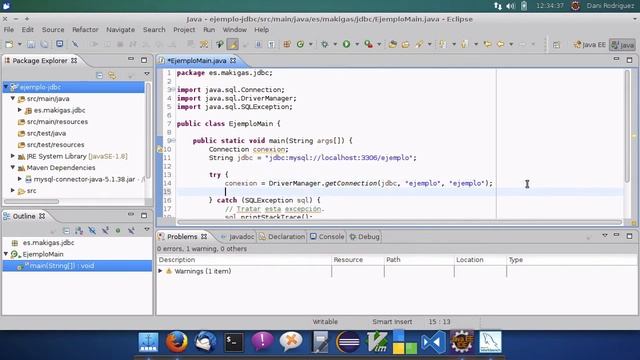Expand JRE System Library node
640x360 pixels.
click(13, 156)
